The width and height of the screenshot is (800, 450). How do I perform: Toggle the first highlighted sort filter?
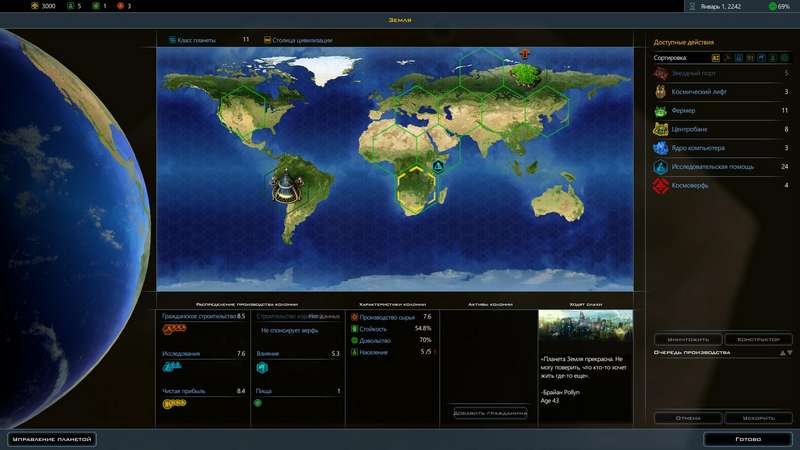tap(716, 58)
